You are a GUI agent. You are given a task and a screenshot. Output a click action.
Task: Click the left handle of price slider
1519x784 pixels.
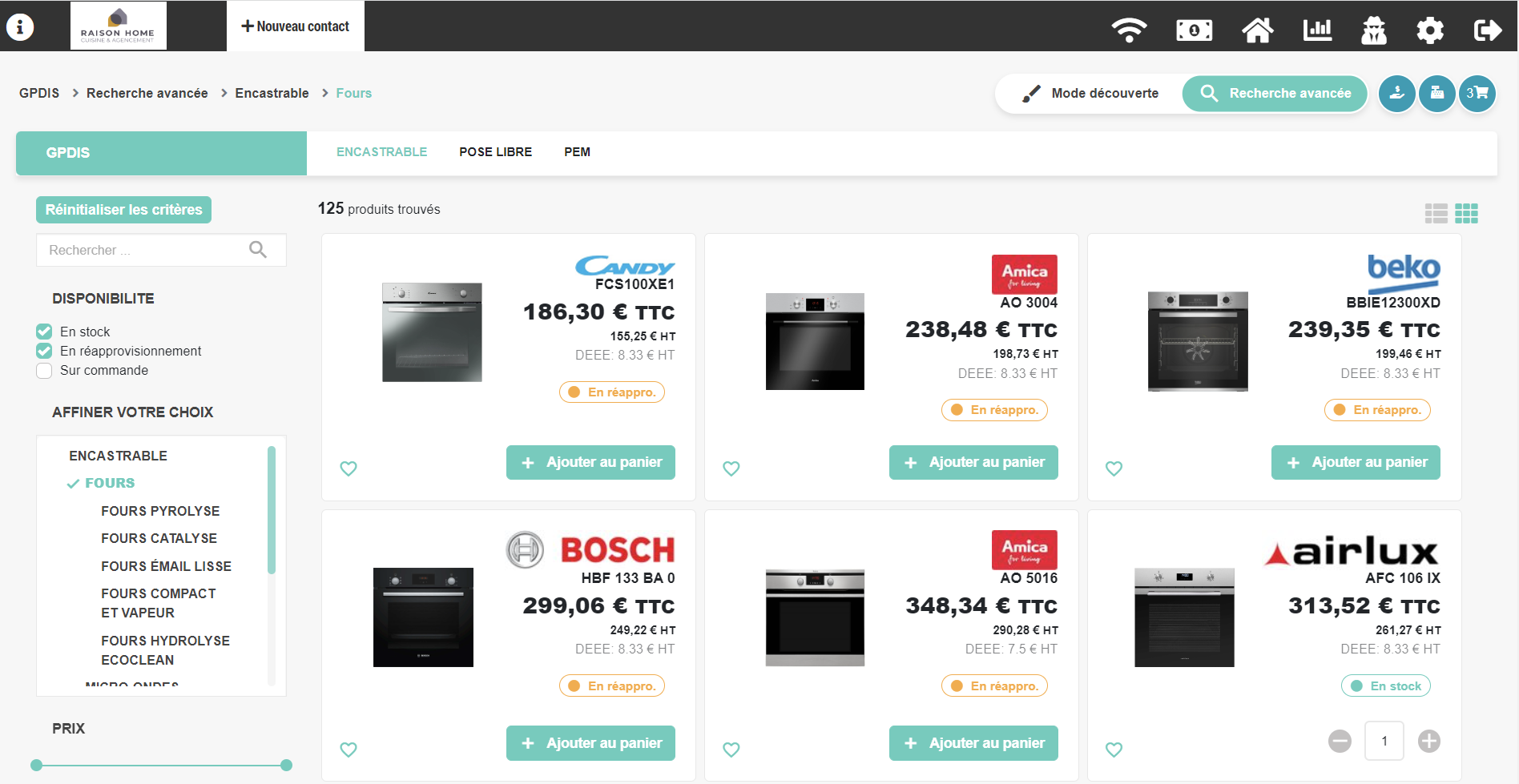click(36, 765)
